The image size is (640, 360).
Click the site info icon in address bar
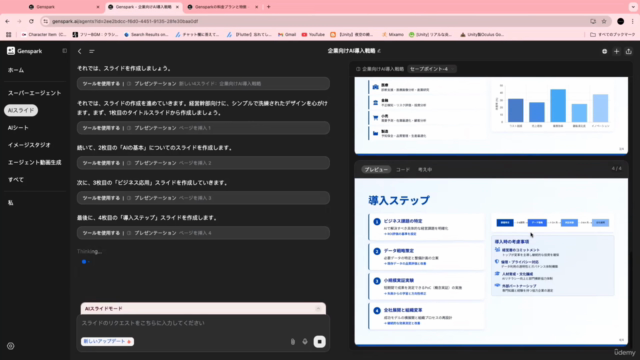point(46,21)
